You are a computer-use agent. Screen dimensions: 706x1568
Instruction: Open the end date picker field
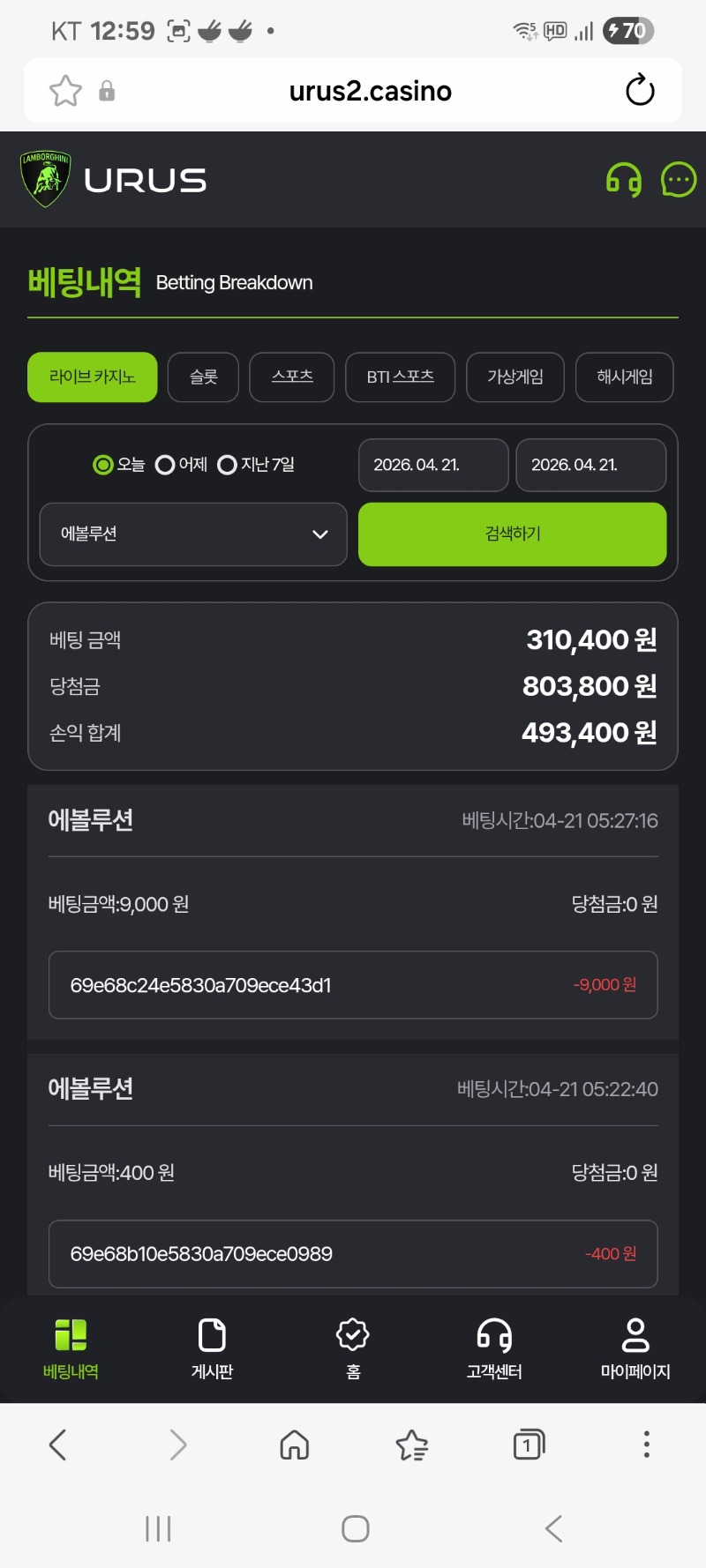[590, 465]
